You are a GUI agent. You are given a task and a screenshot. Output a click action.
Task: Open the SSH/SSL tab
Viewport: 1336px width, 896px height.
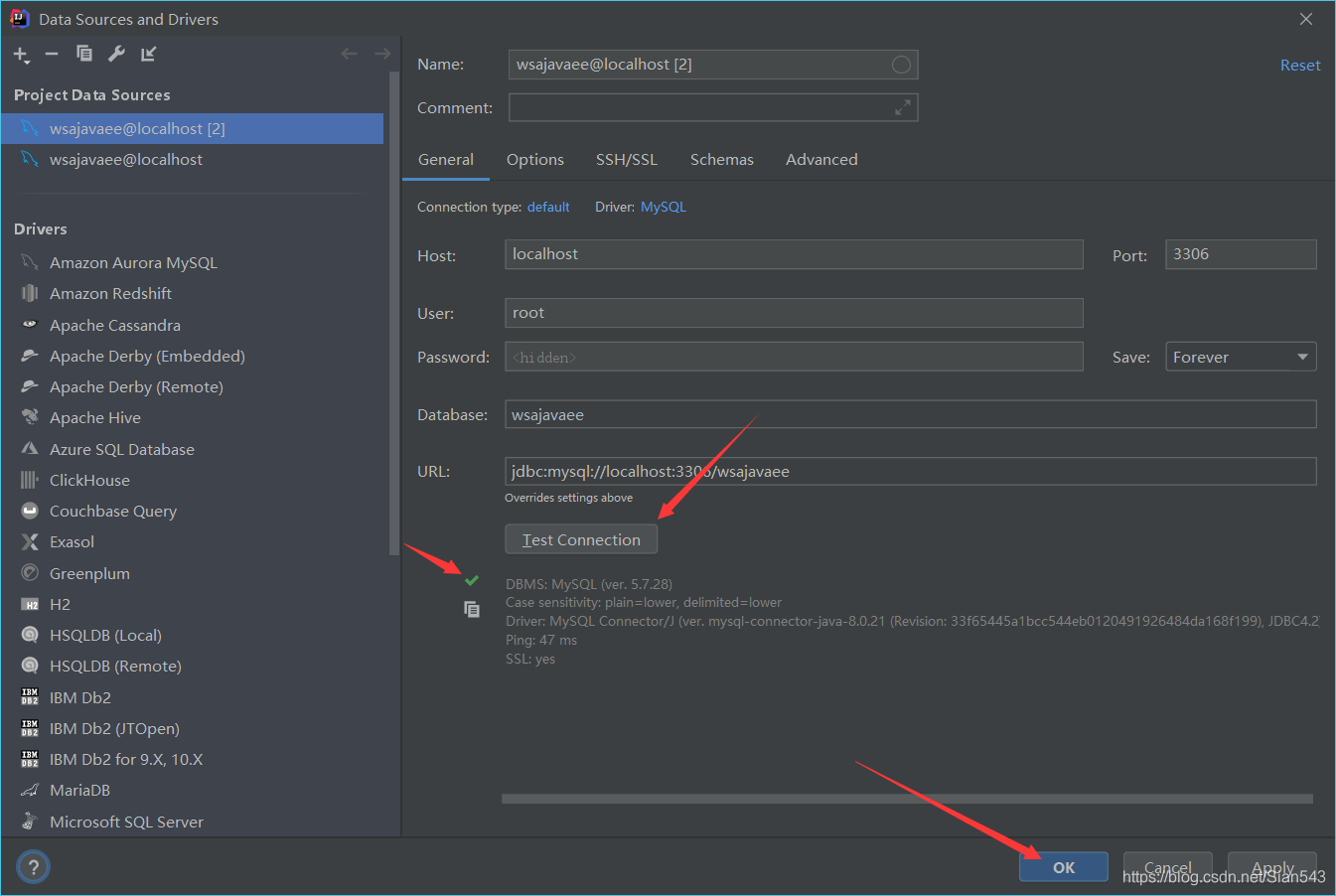pos(627,159)
